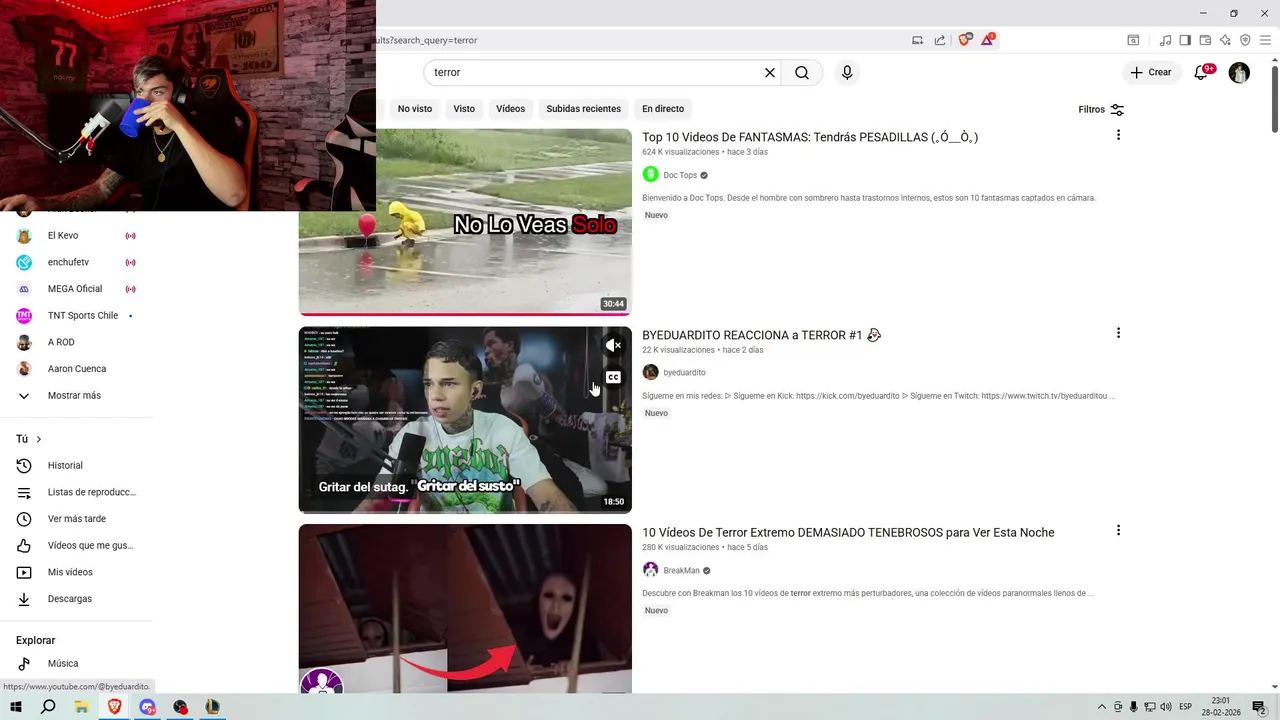Open the BreakMan channel avatar
This screenshot has width=1280, height=720.
pos(650,570)
